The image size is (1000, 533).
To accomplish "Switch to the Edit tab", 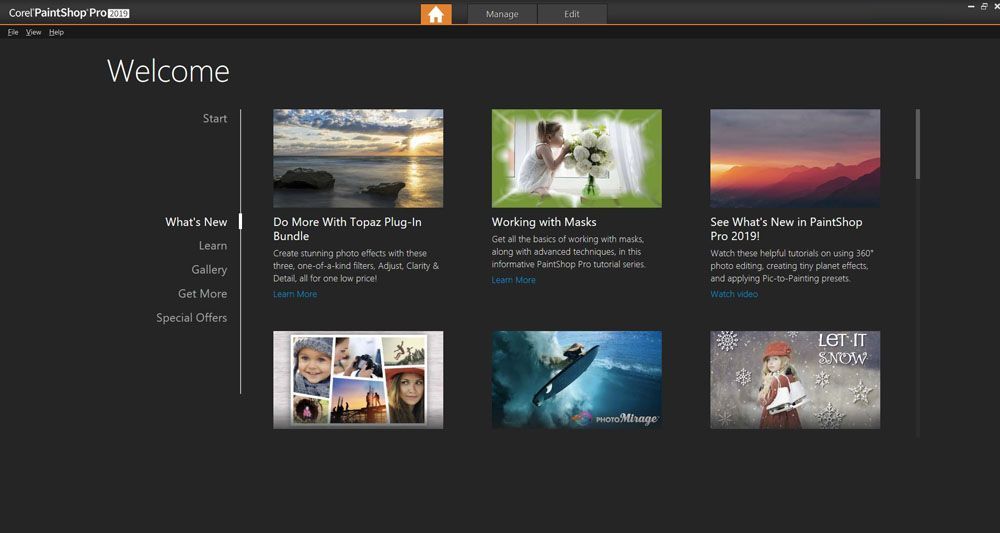I will (x=572, y=14).
